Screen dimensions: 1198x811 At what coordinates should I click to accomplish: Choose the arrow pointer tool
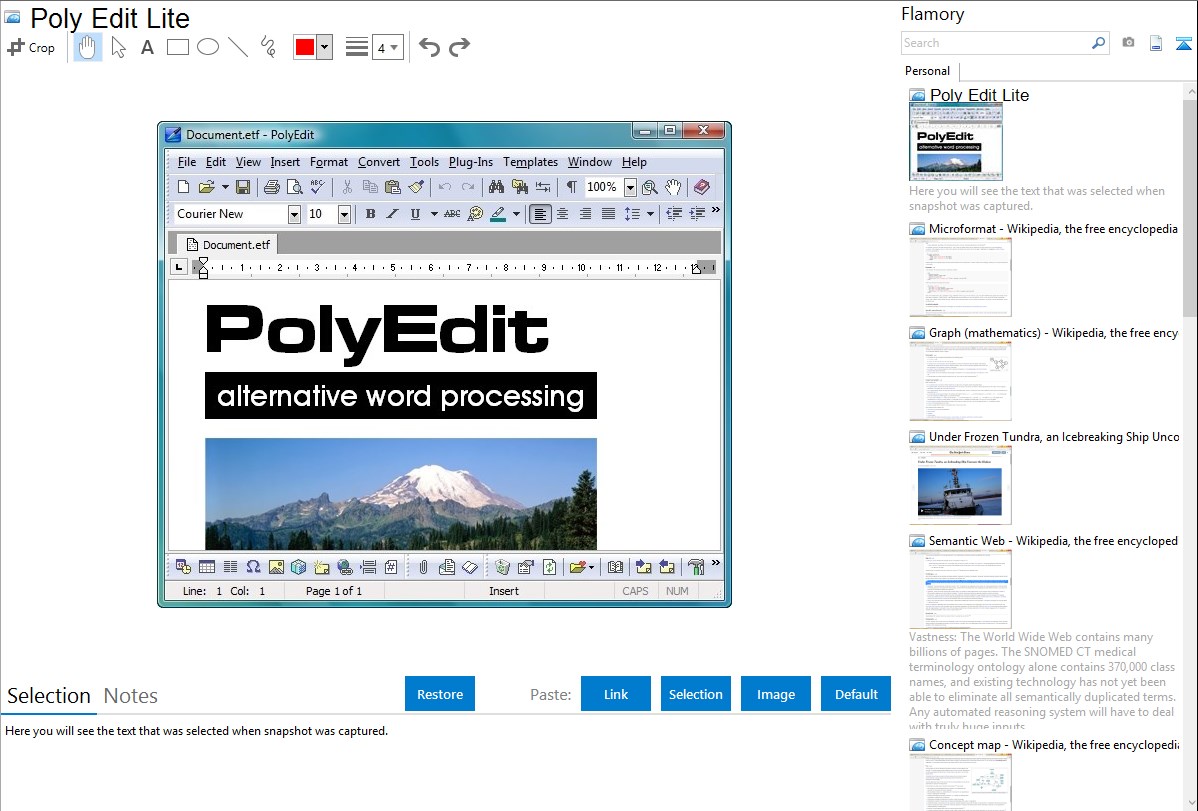(x=119, y=47)
